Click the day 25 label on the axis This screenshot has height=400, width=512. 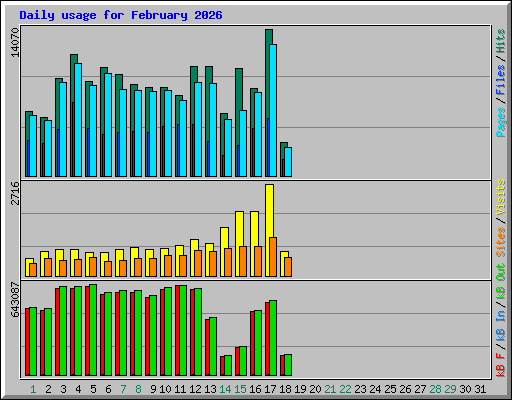390,389
